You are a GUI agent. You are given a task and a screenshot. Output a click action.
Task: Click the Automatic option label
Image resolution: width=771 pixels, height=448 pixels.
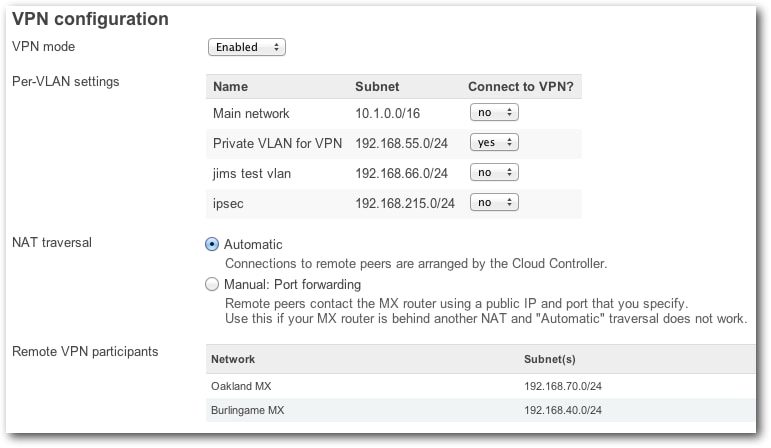click(x=253, y=244)
